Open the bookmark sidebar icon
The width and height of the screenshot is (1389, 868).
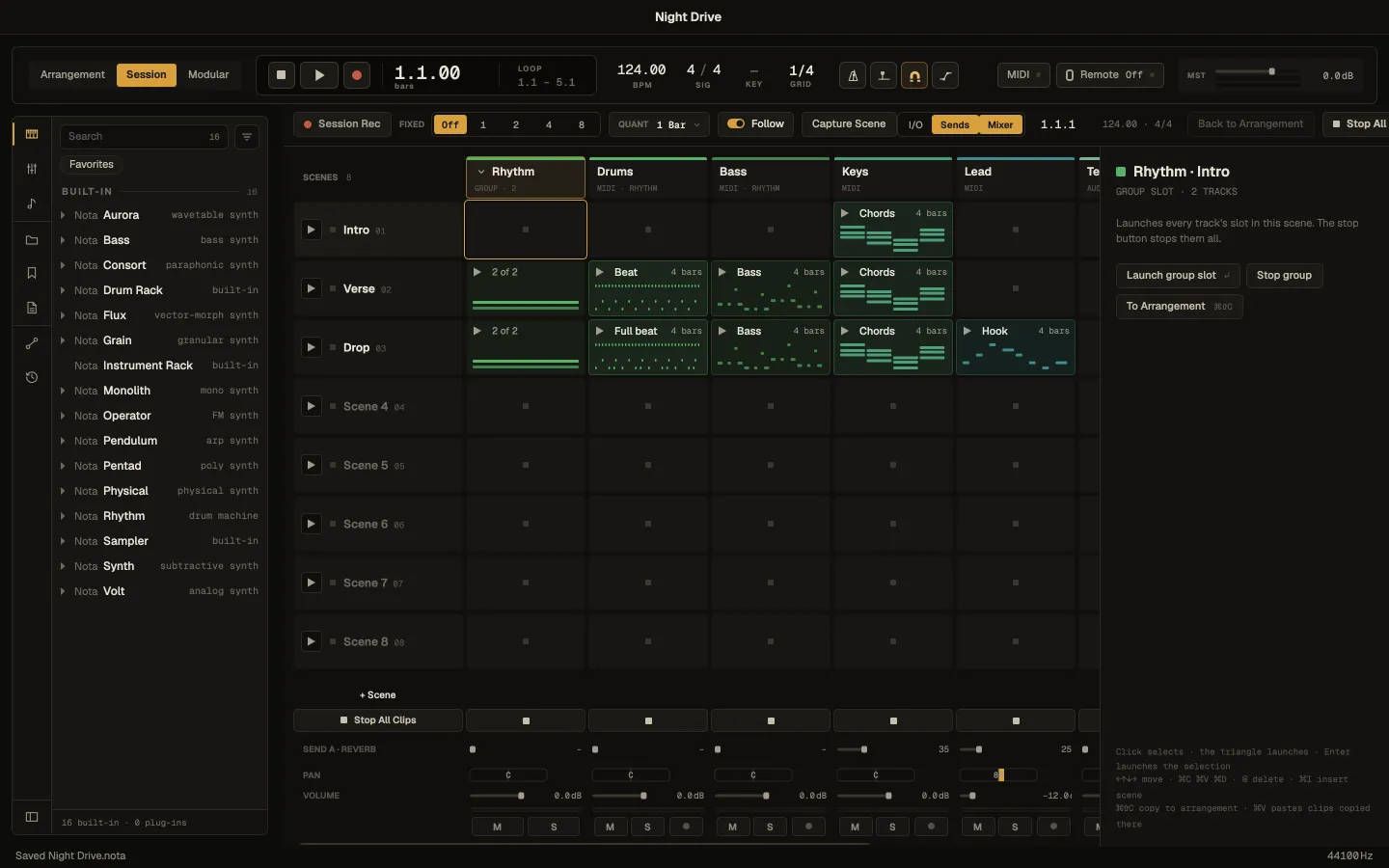click(32, 273)
